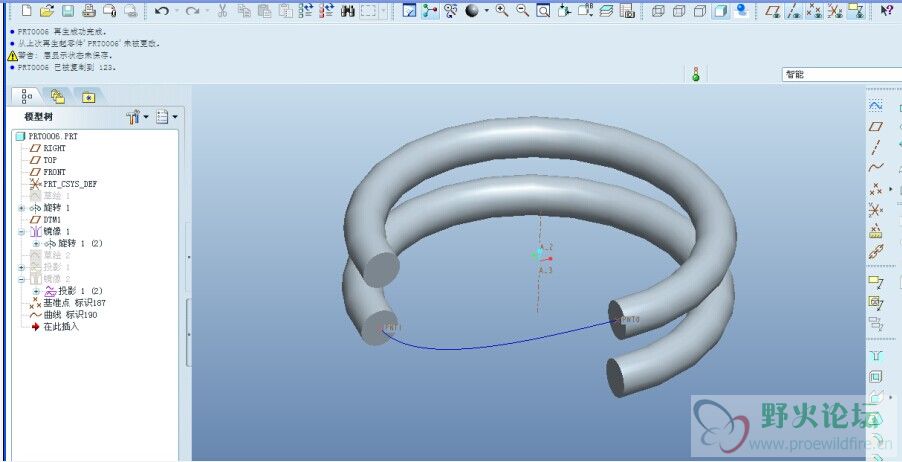Start the view manager
Viewport: 902px width, 462px height.
pos(627,11)
